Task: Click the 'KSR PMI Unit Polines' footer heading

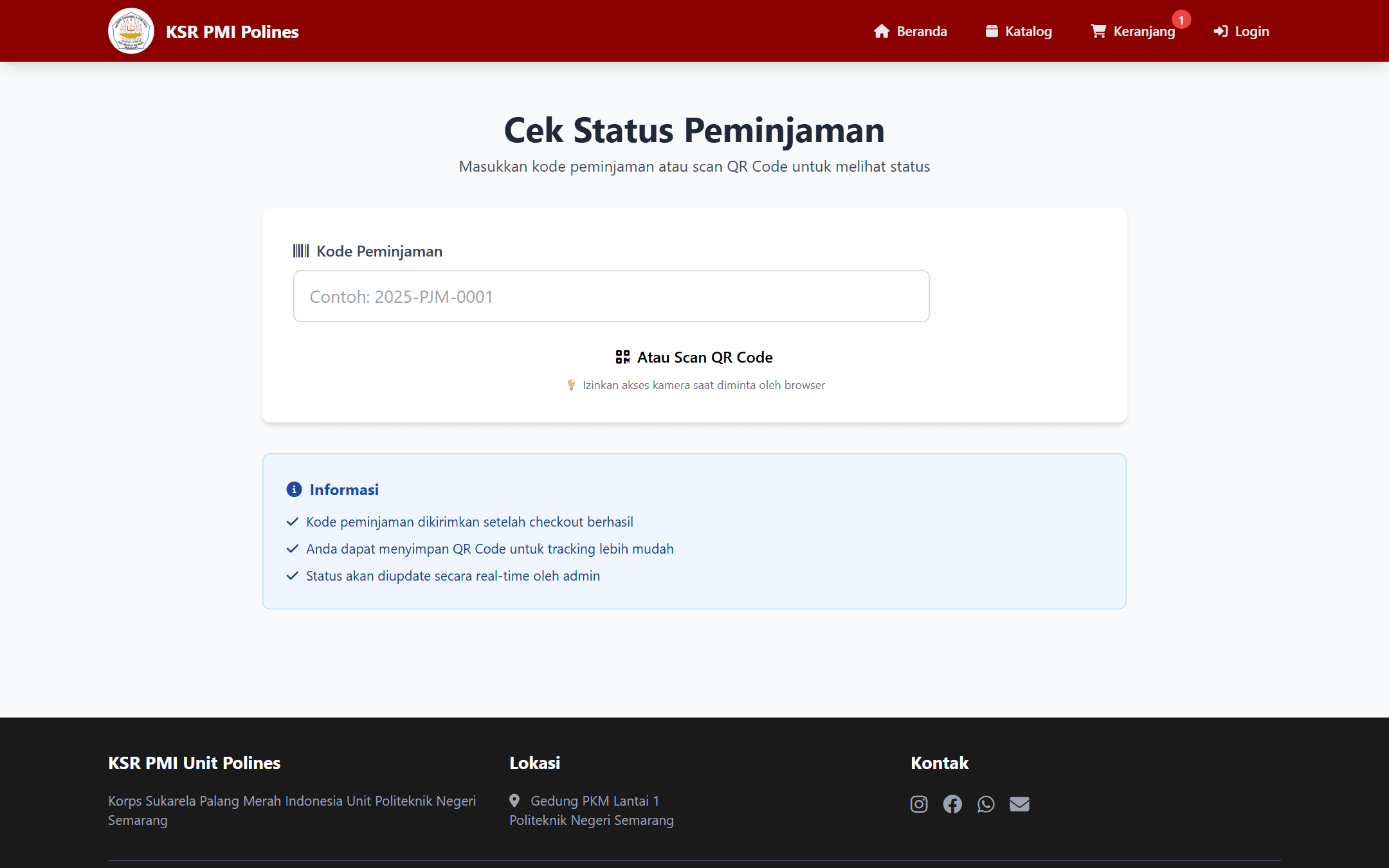Action: (x=194, y=763)
